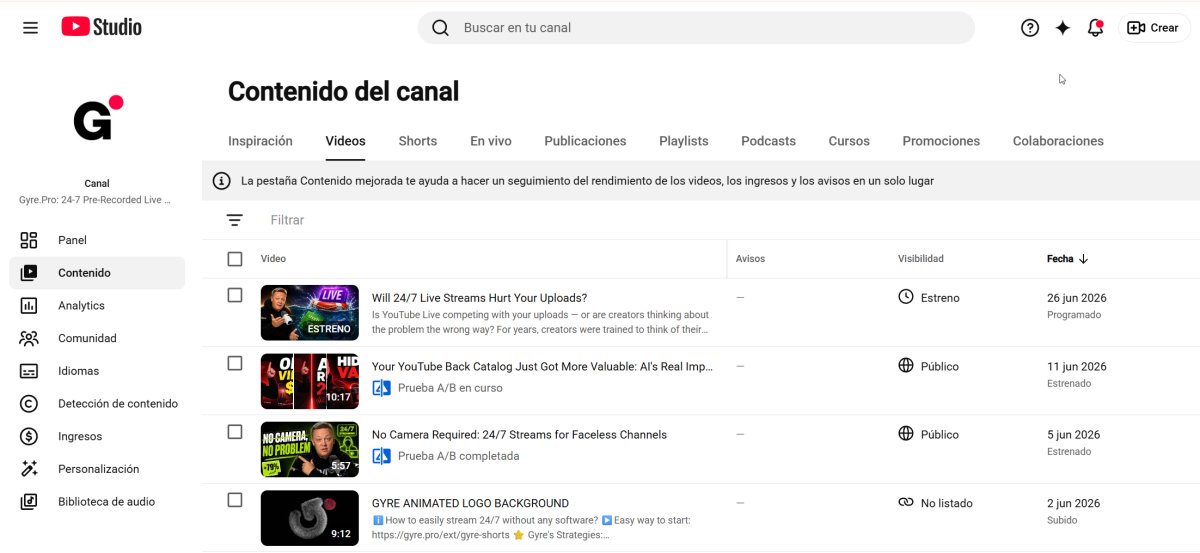Screen dimensions: 1200x553
Task: Click the Crear button
Action: (1154, 28)
